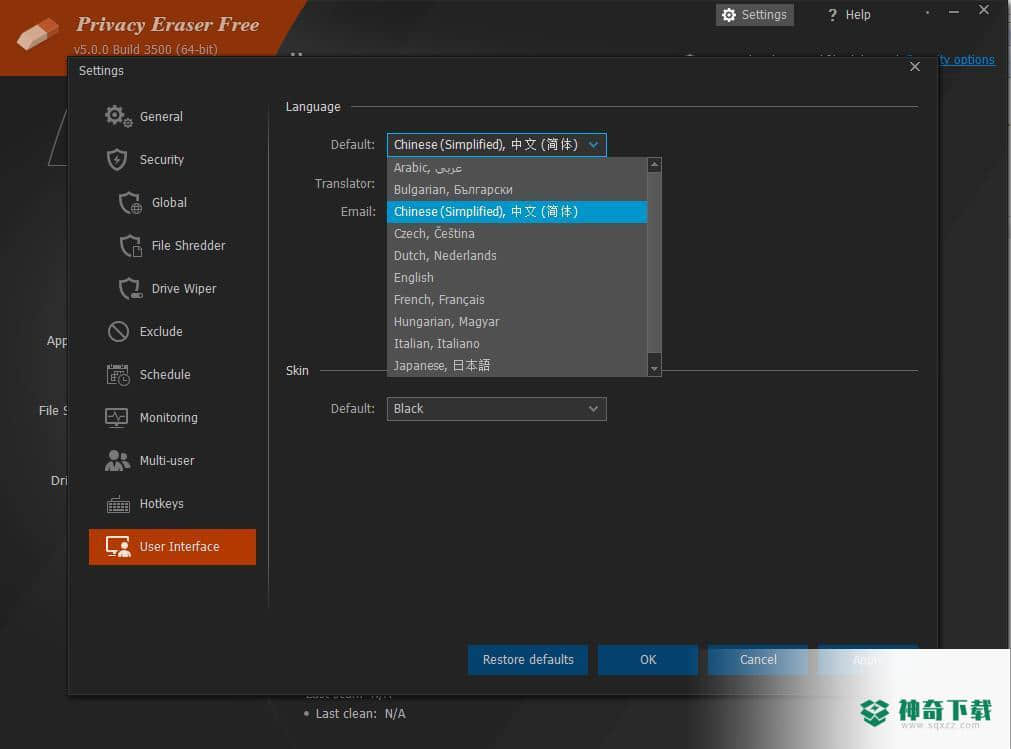Click the Cancel button
Image resolution: width=1011 pixels, height=749 pixels.
(758, 659)
